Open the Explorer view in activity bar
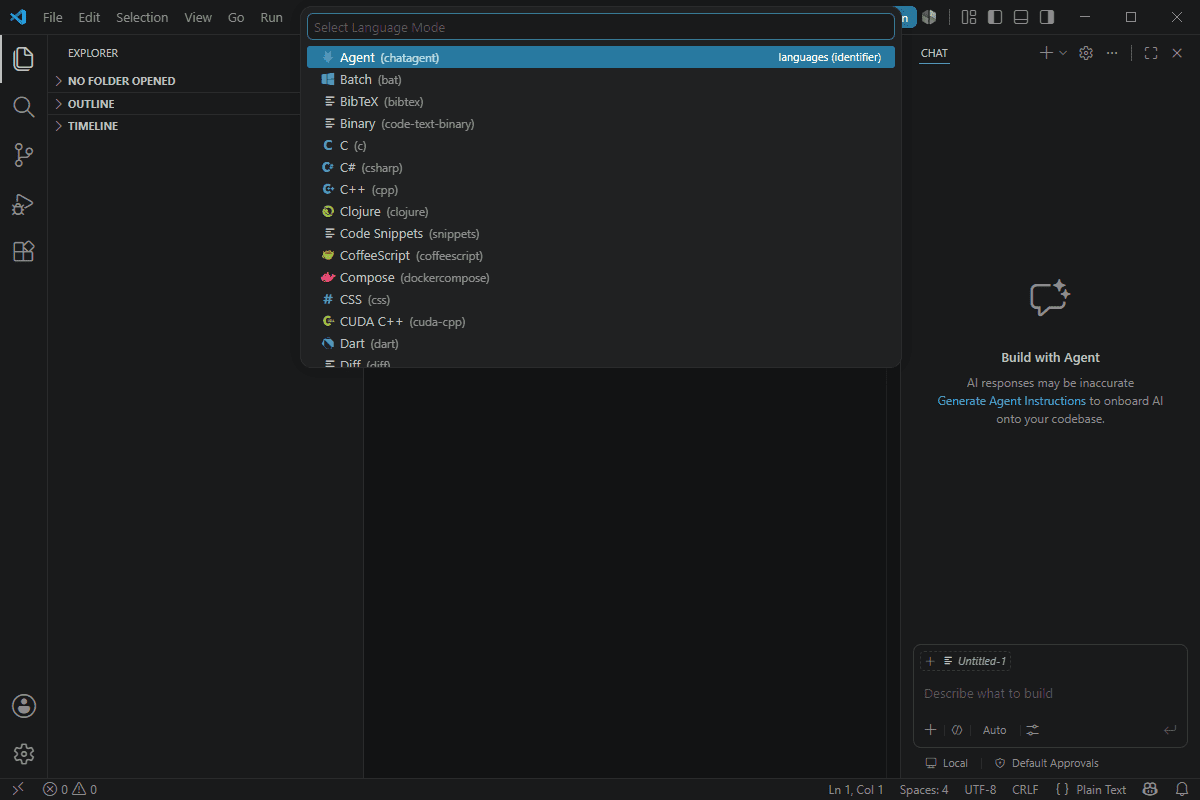Viewport: 1200px width, 800px height. point(24,59)
